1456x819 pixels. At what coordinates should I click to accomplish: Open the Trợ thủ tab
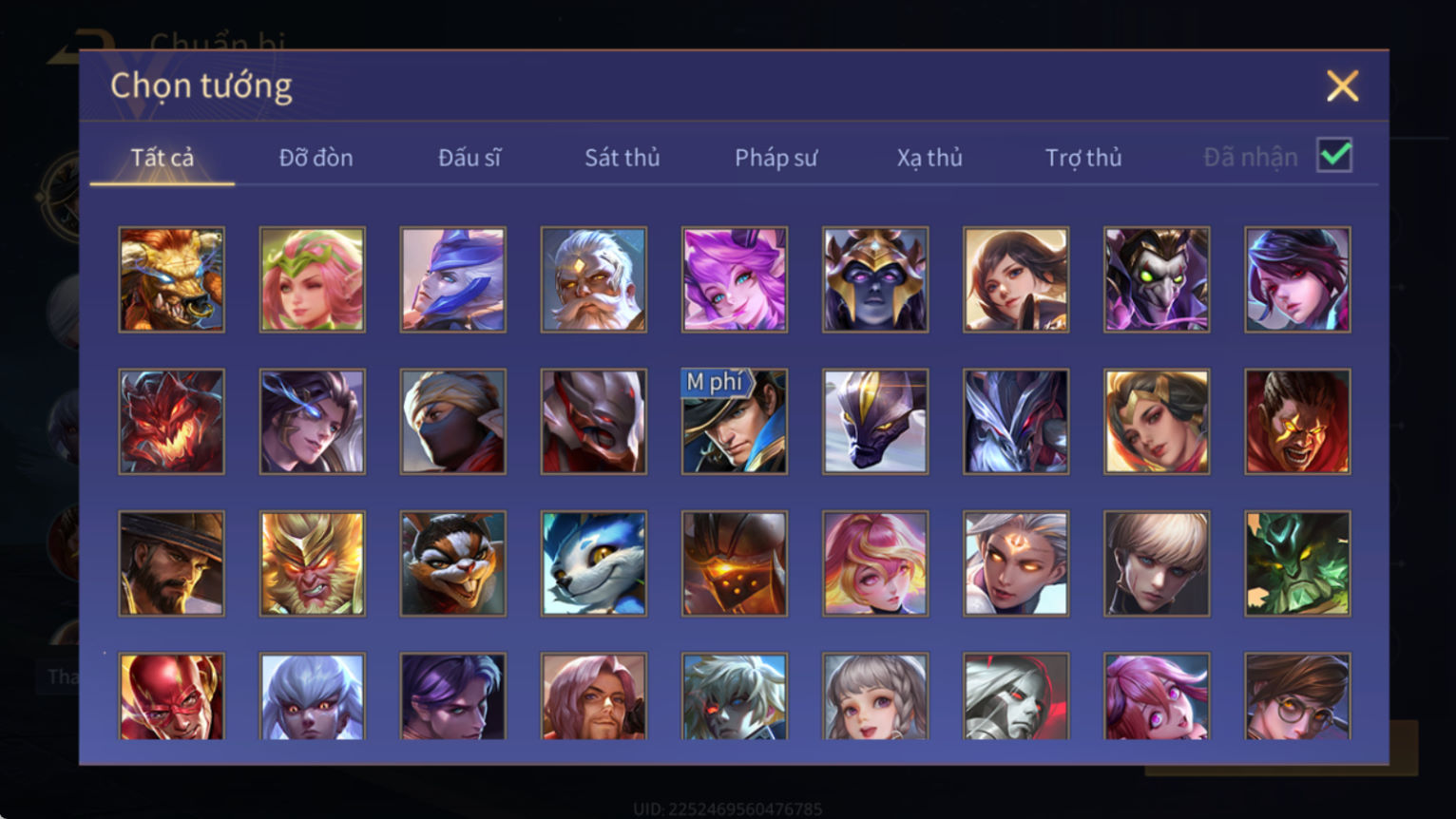click(x=1083, y=158)
